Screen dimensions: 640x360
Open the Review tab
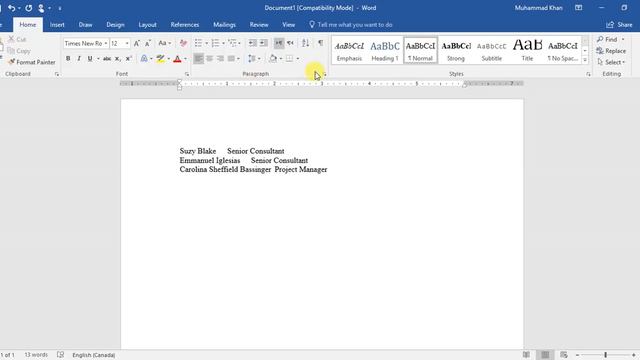[x=259, y=24]
